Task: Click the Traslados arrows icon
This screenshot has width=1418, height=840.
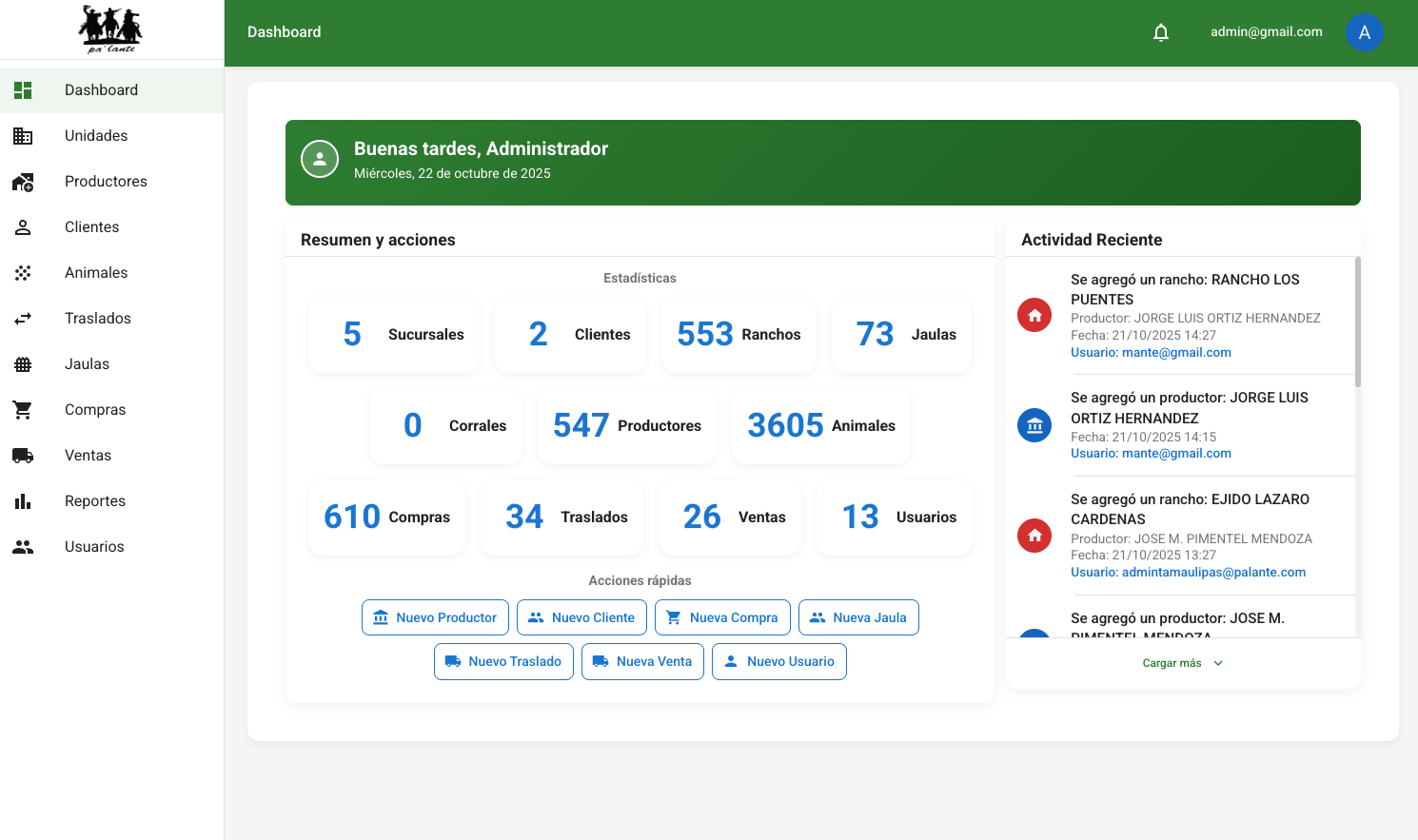Action: click(23, 319)
